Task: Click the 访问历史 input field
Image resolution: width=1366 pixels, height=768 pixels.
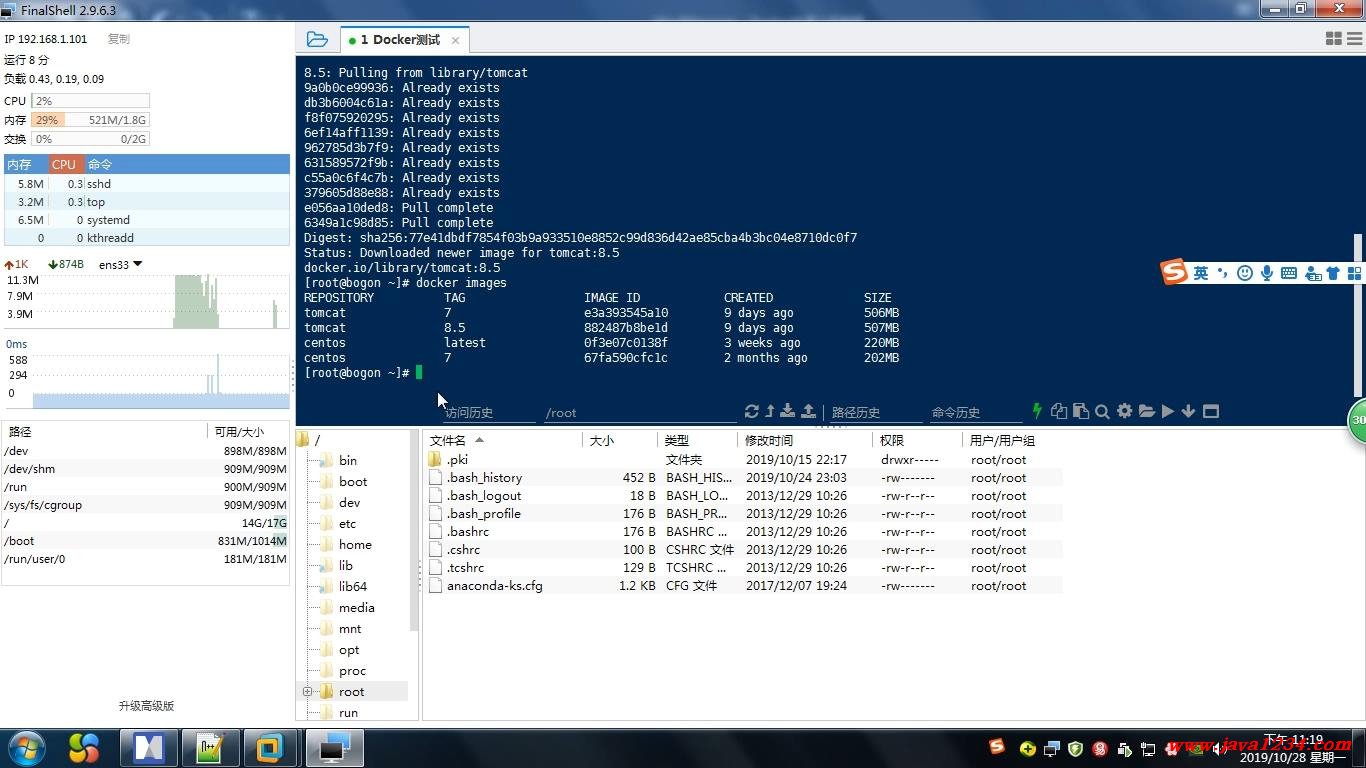Action: pyautogui.click(x=489, y=412)
